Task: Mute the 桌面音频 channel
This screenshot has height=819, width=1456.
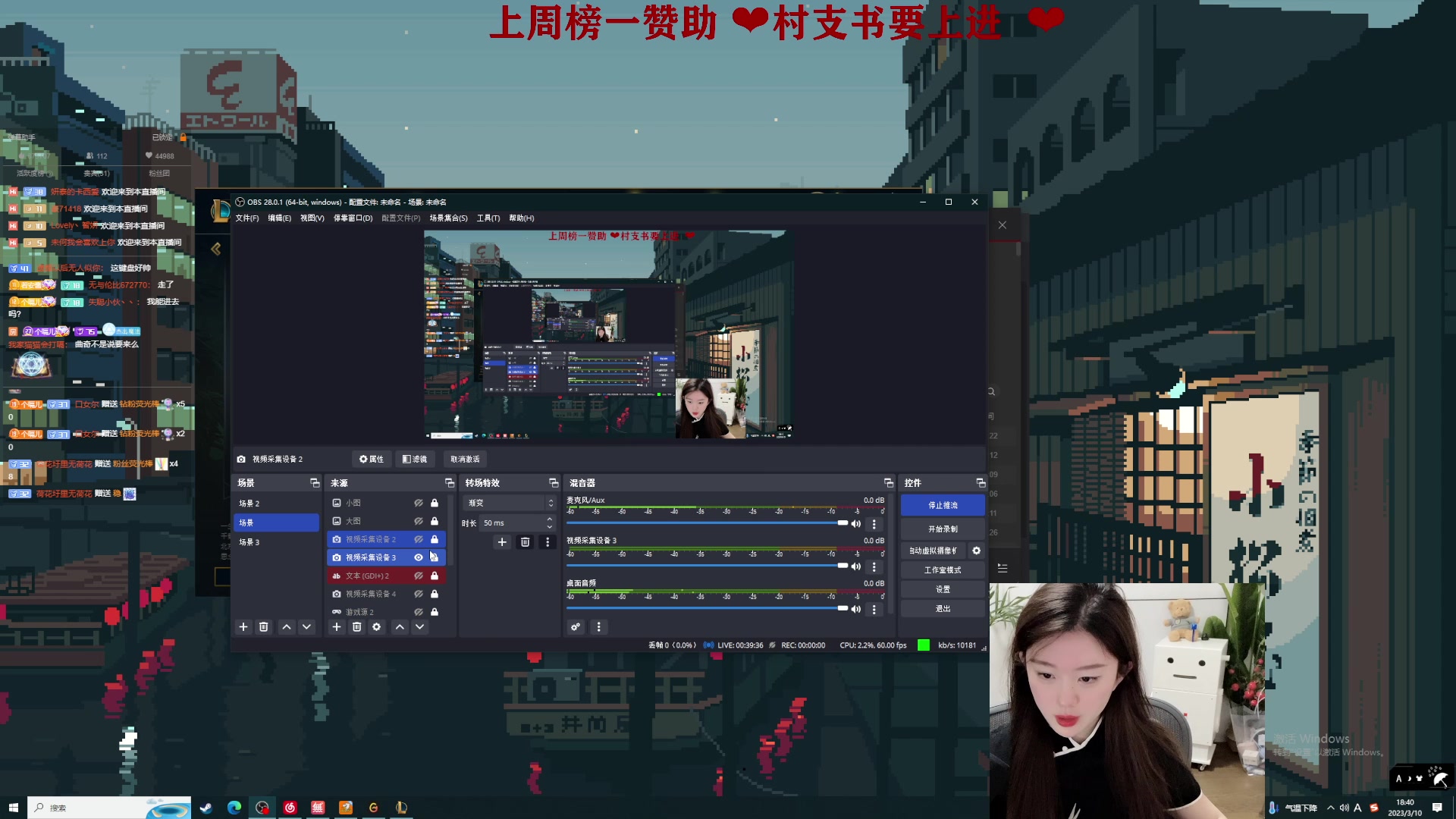Action: click(x=856, y=609)
